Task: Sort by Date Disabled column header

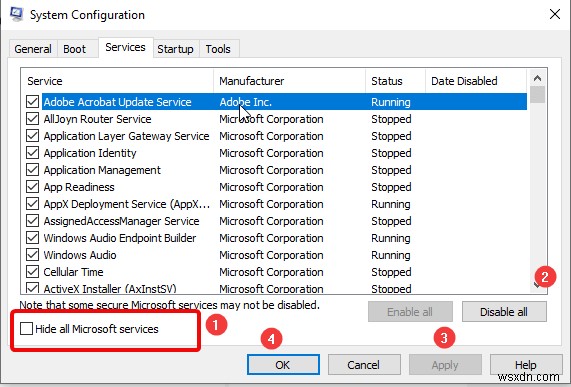Action: 476,81
